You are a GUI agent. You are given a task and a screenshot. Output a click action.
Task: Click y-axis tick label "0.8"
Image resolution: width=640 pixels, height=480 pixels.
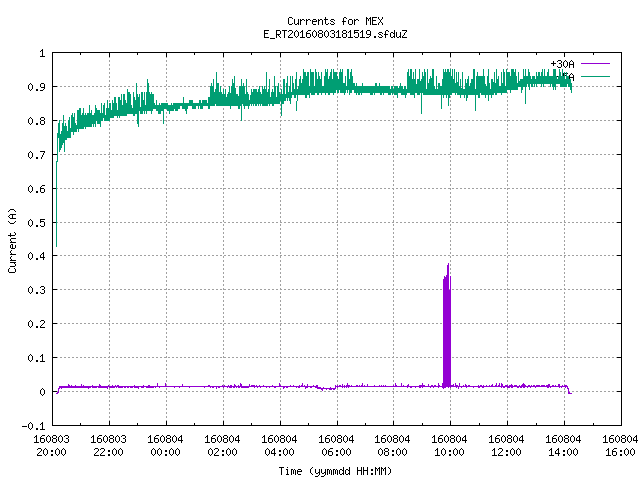click(36, 121)
